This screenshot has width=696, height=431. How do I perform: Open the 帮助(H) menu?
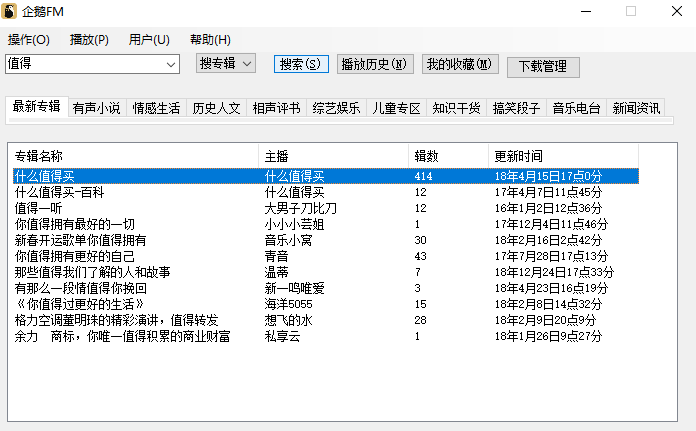[210, 40]
